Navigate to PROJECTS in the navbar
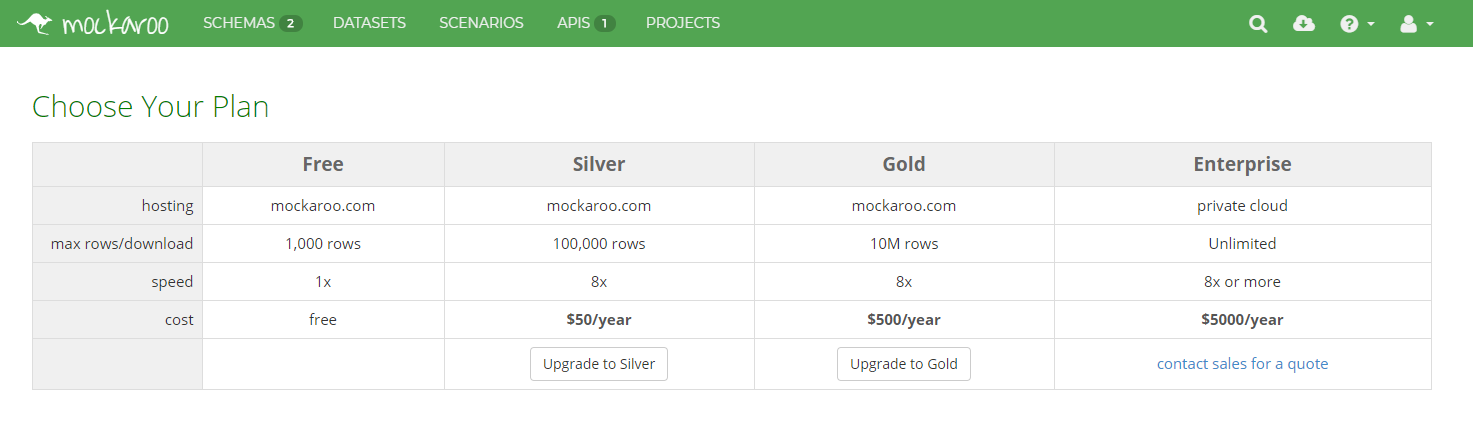This screenshot has height=425, width=1473. (683, 23)
